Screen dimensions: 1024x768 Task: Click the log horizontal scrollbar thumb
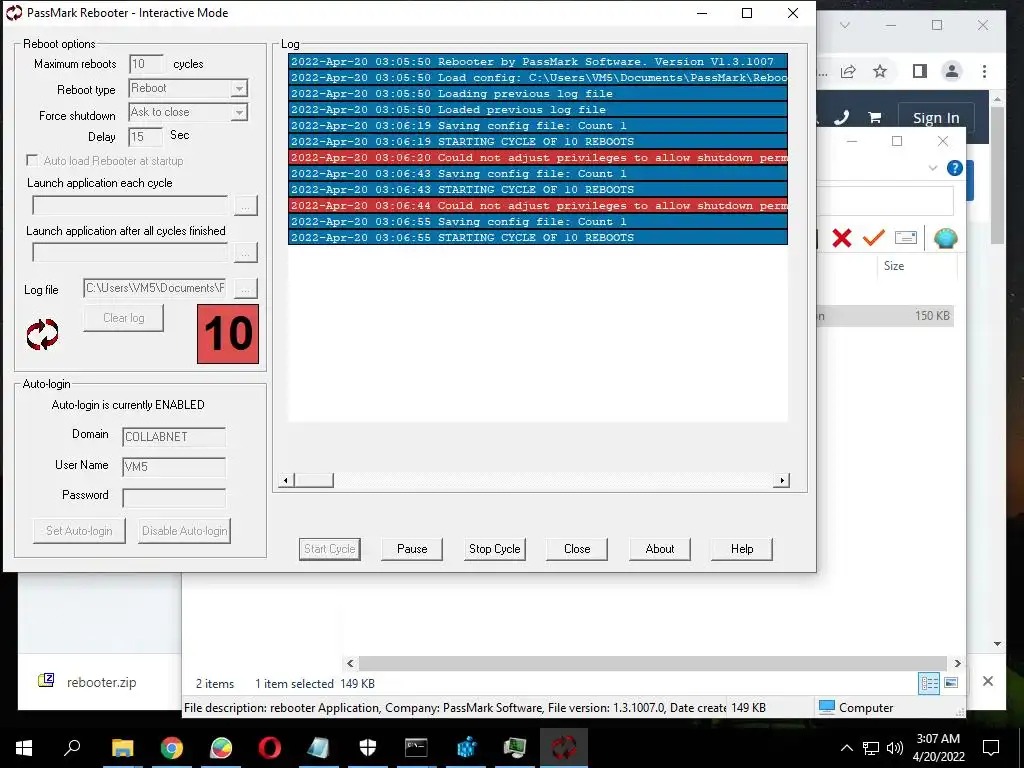[314, 481]
